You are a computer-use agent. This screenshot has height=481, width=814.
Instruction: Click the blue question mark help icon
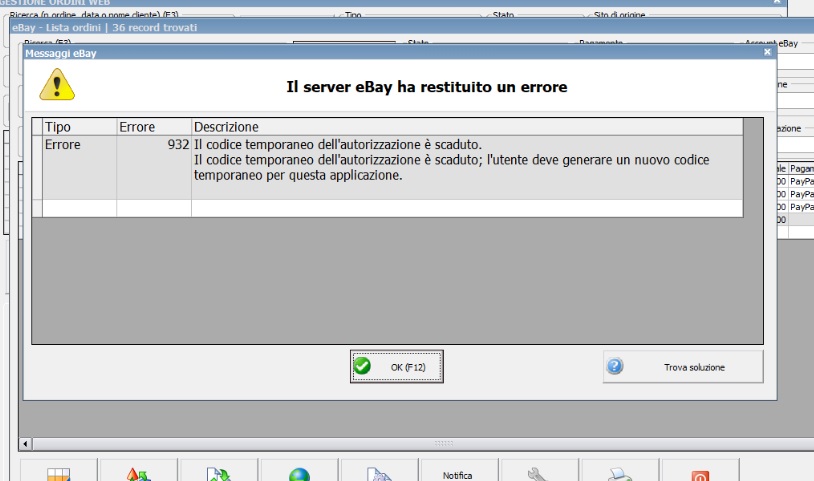615,366
